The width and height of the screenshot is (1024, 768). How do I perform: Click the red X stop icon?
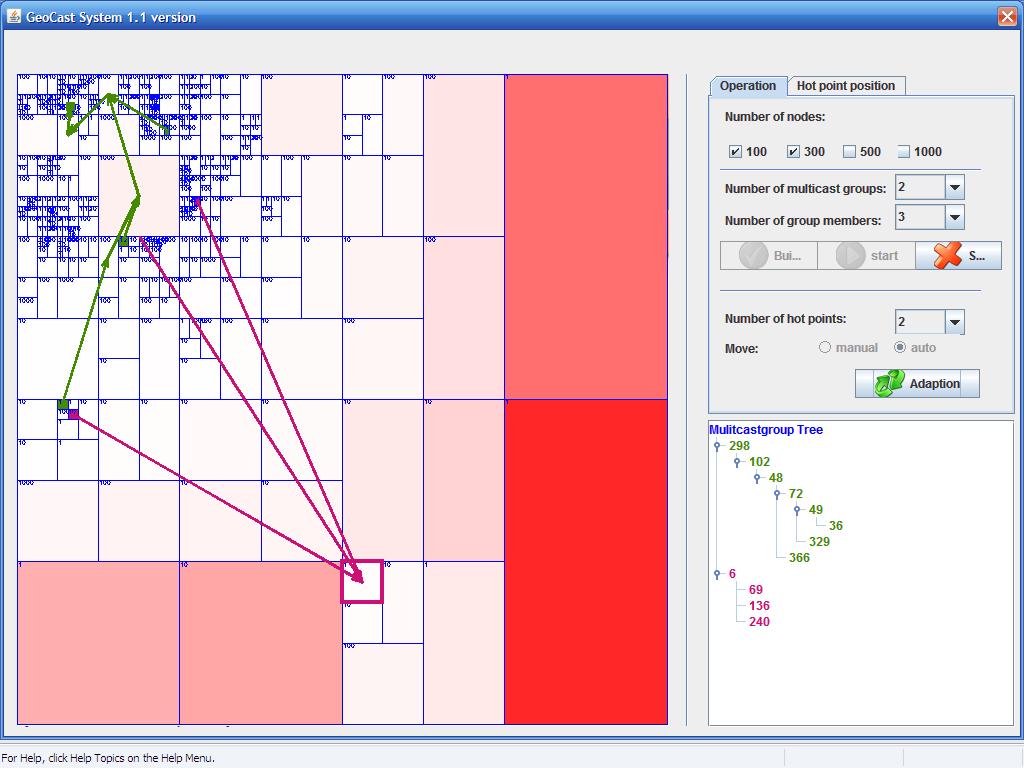pyautogui.click(x=947, y=255)
